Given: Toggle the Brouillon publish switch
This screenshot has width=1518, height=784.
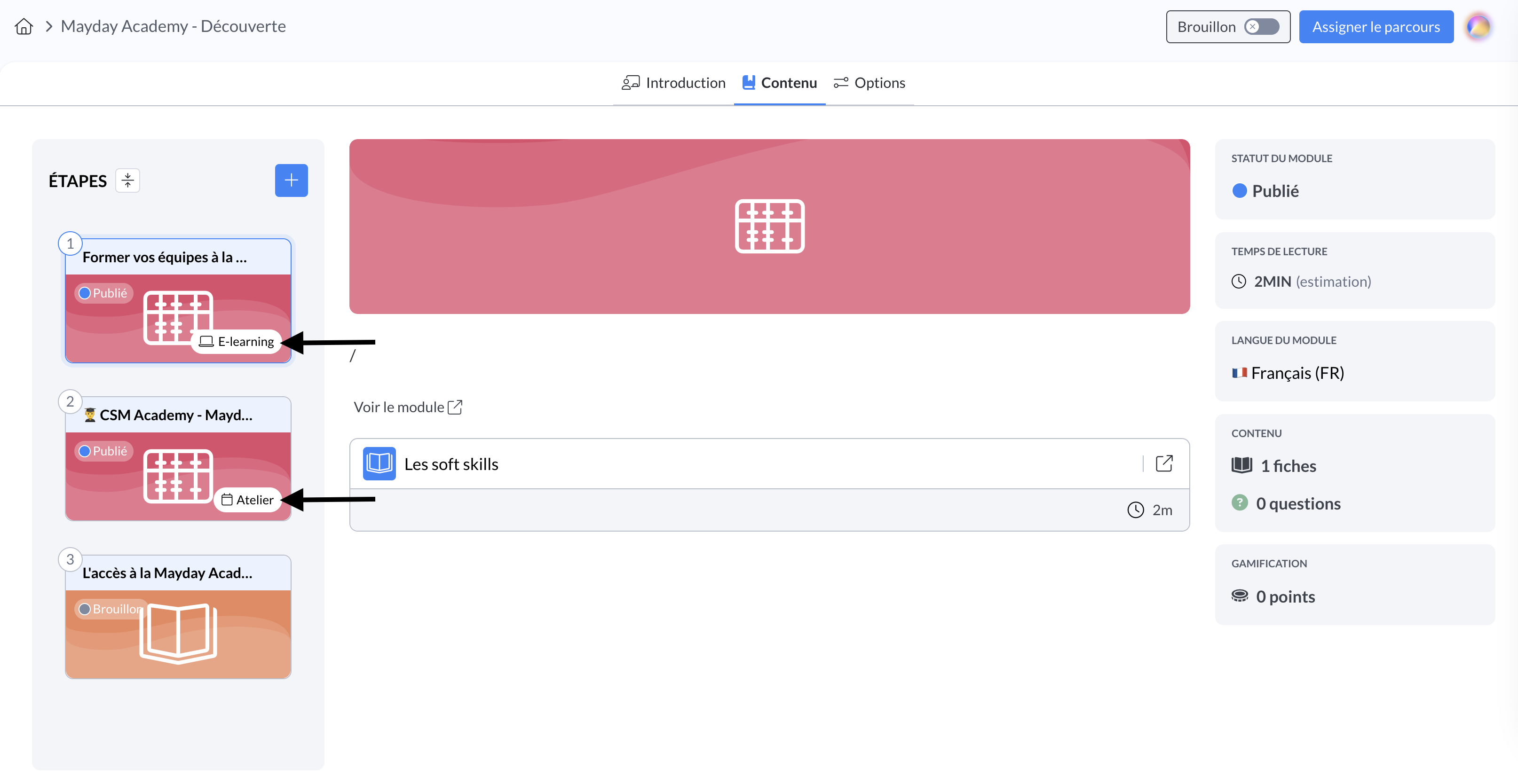Looking at the screenshot, I should (x=1261, y=26).
